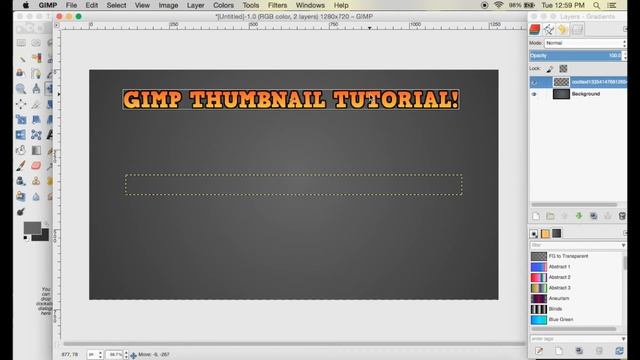This screenshot has width=640, height=360.
Task: Adjust the Opacity spinner arrows
Action: click(624, 56)
